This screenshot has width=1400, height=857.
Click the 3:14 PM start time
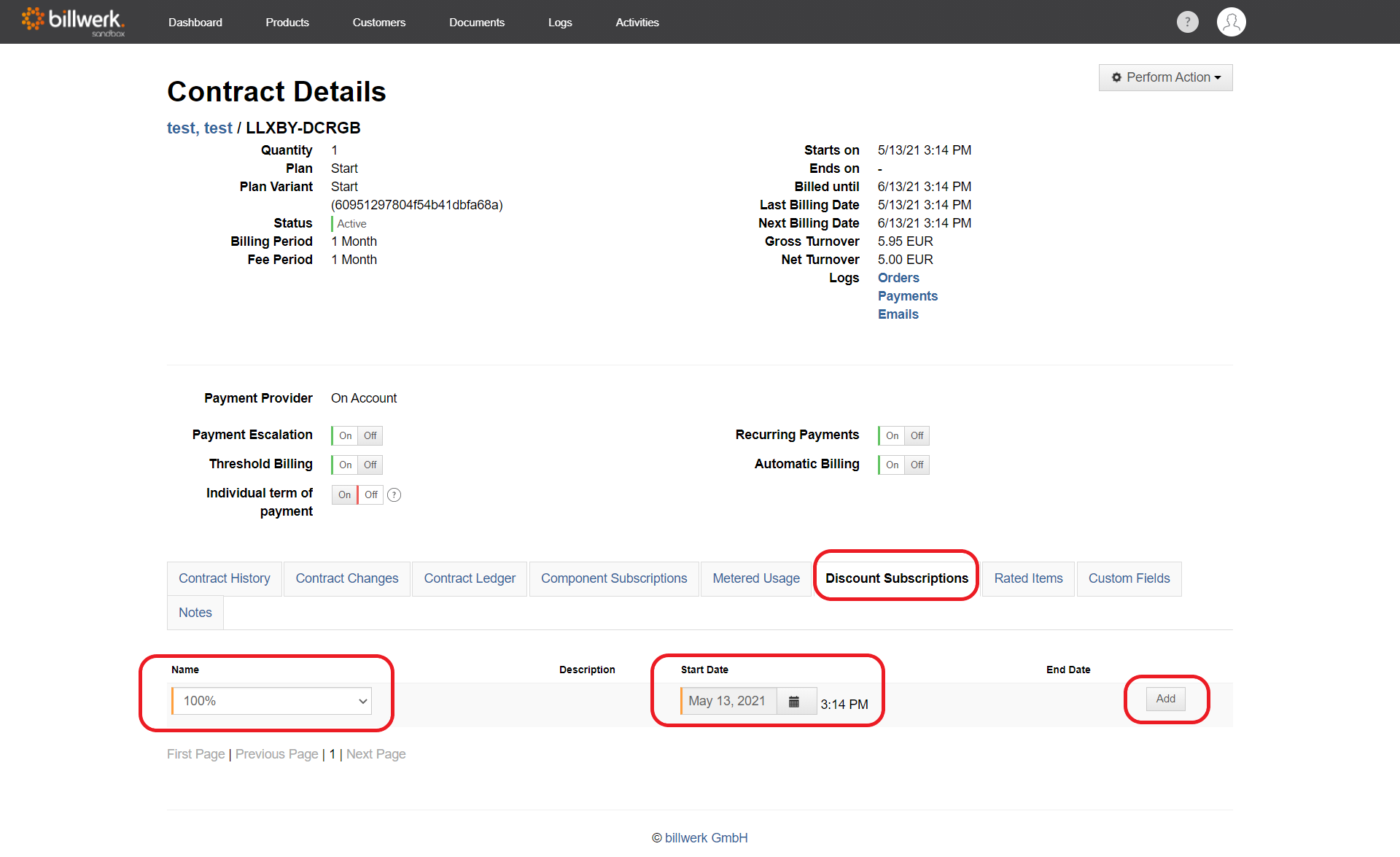pyautogui.click(x=844, y=704)
